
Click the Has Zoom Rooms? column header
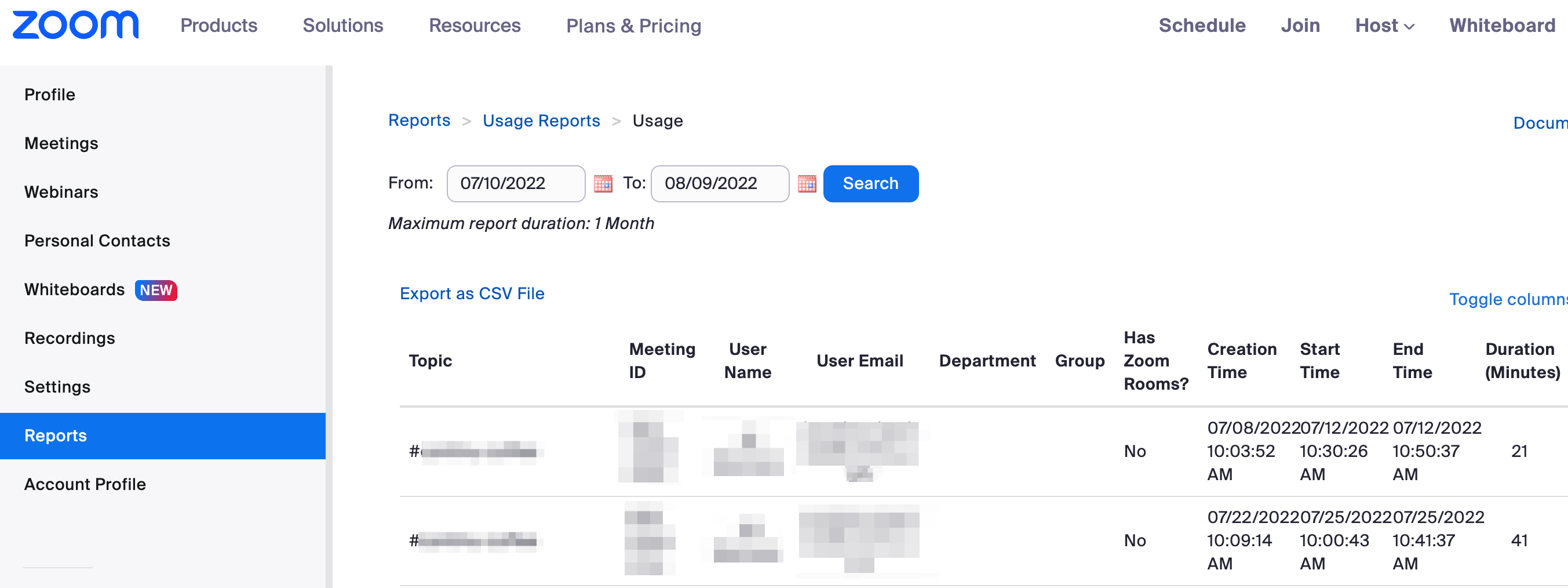coord(1155,361)
